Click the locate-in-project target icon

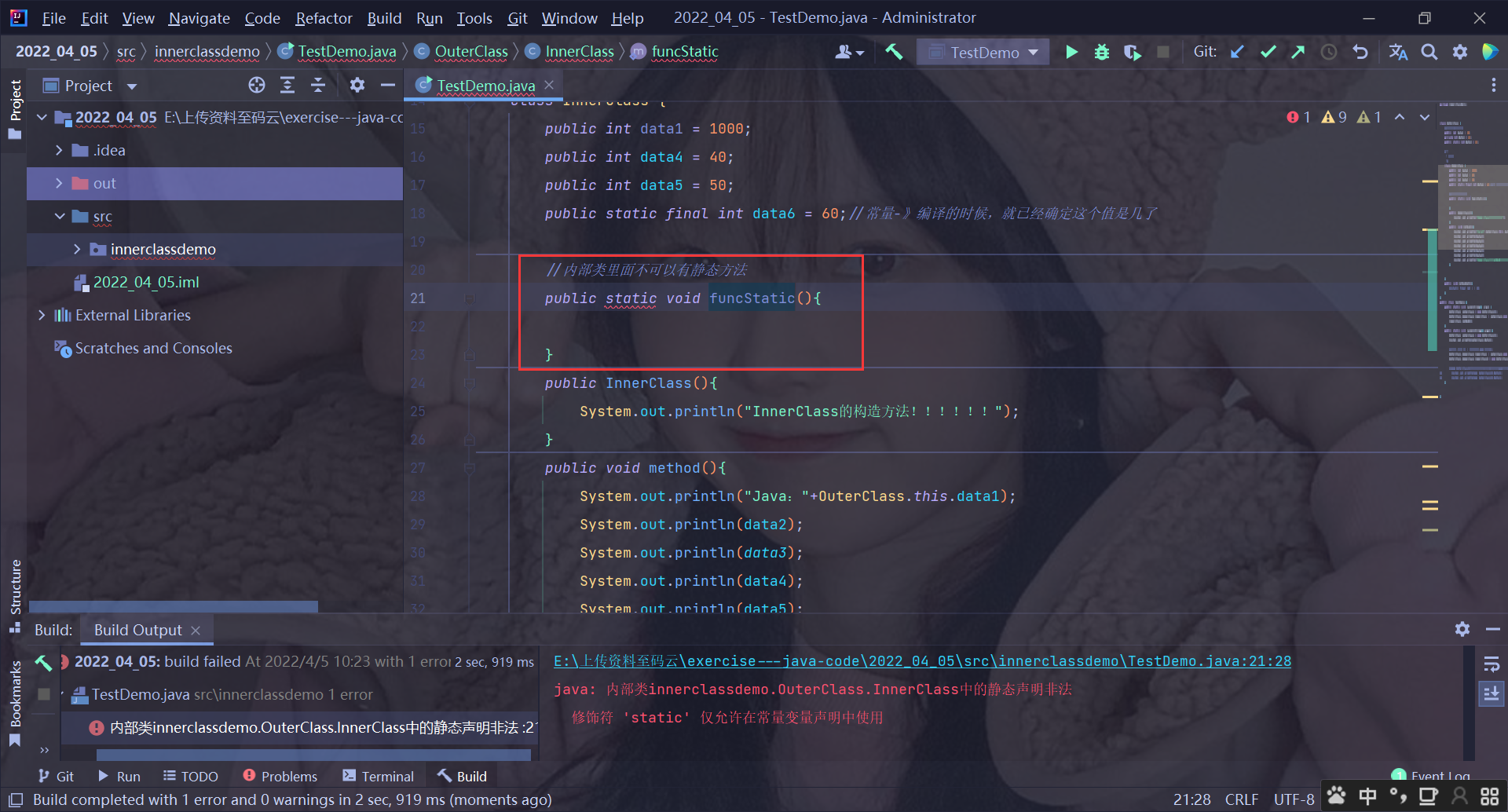coord(257,85)
